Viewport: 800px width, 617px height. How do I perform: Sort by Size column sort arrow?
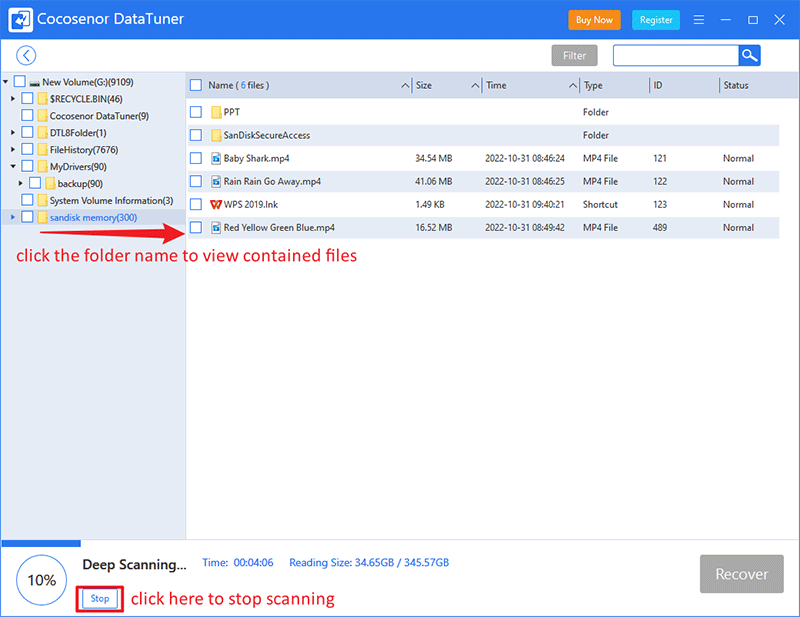coord(475,85)
